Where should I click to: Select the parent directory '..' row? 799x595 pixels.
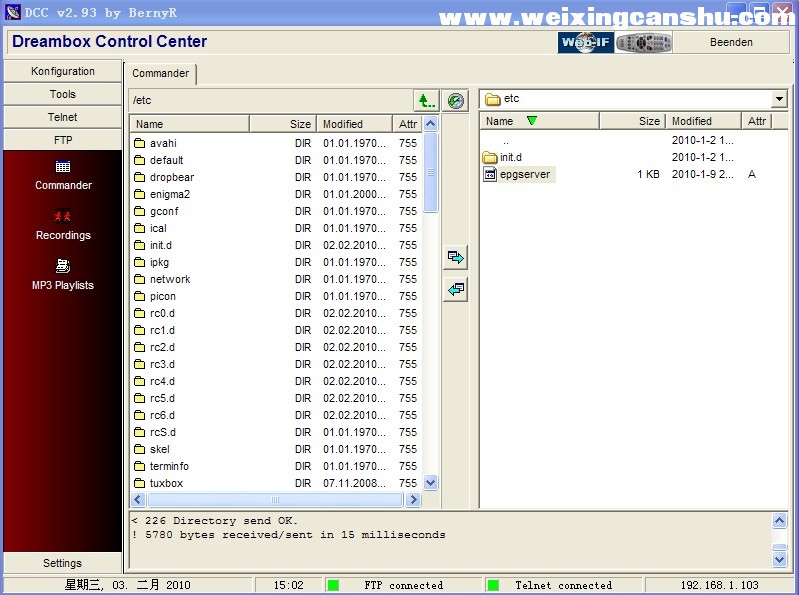[634, 140]
